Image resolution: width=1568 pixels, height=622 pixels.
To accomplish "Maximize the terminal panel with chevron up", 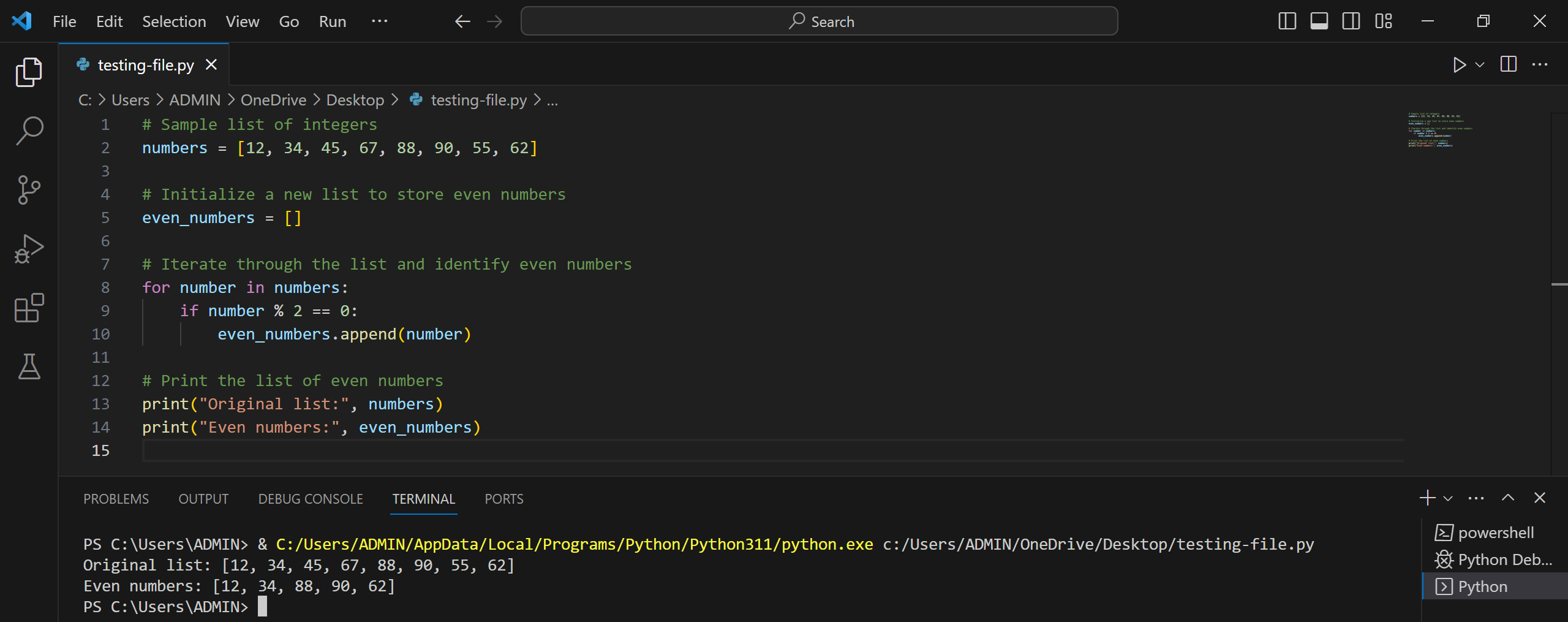I will (x=1508, y=498).
